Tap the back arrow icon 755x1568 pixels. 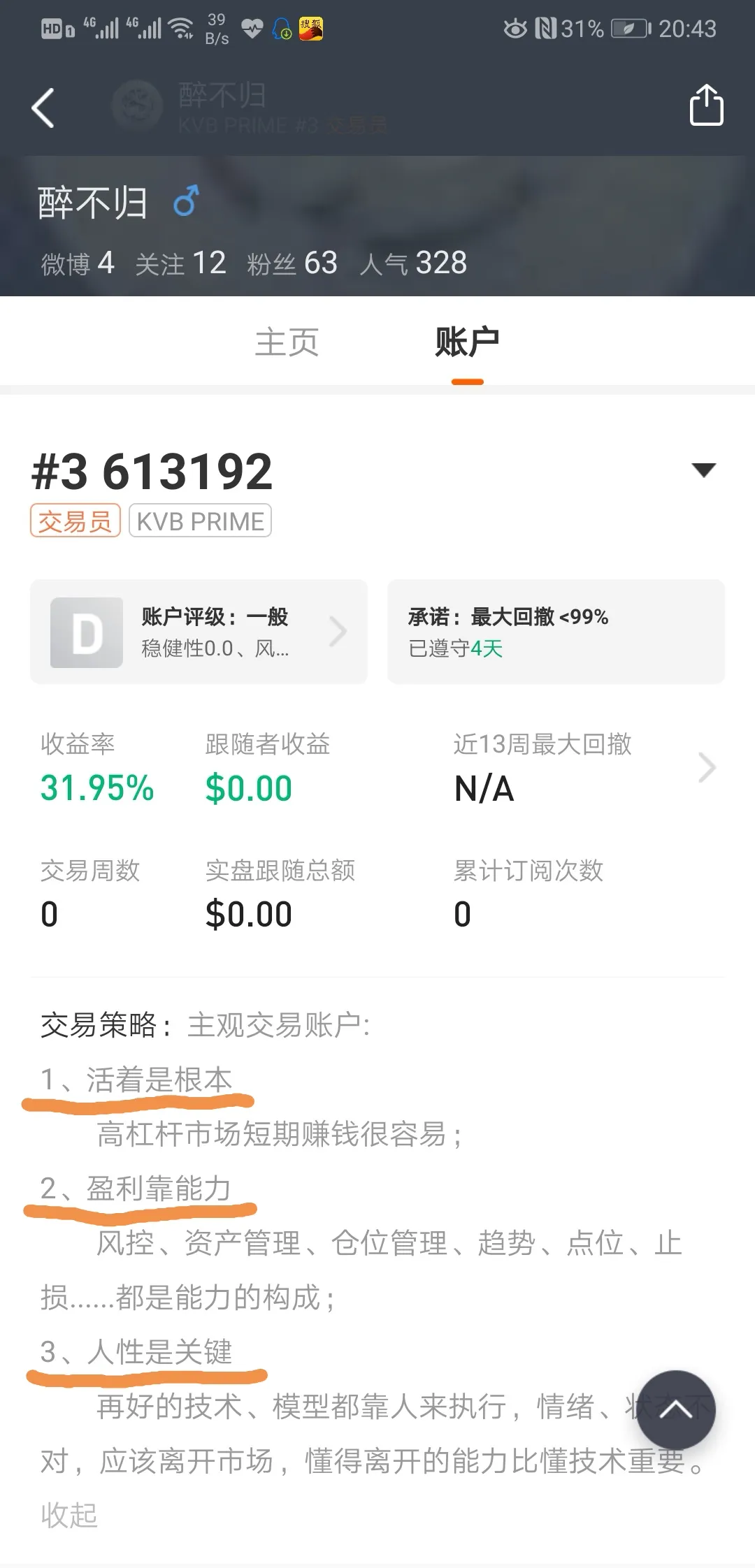(43, 108)
